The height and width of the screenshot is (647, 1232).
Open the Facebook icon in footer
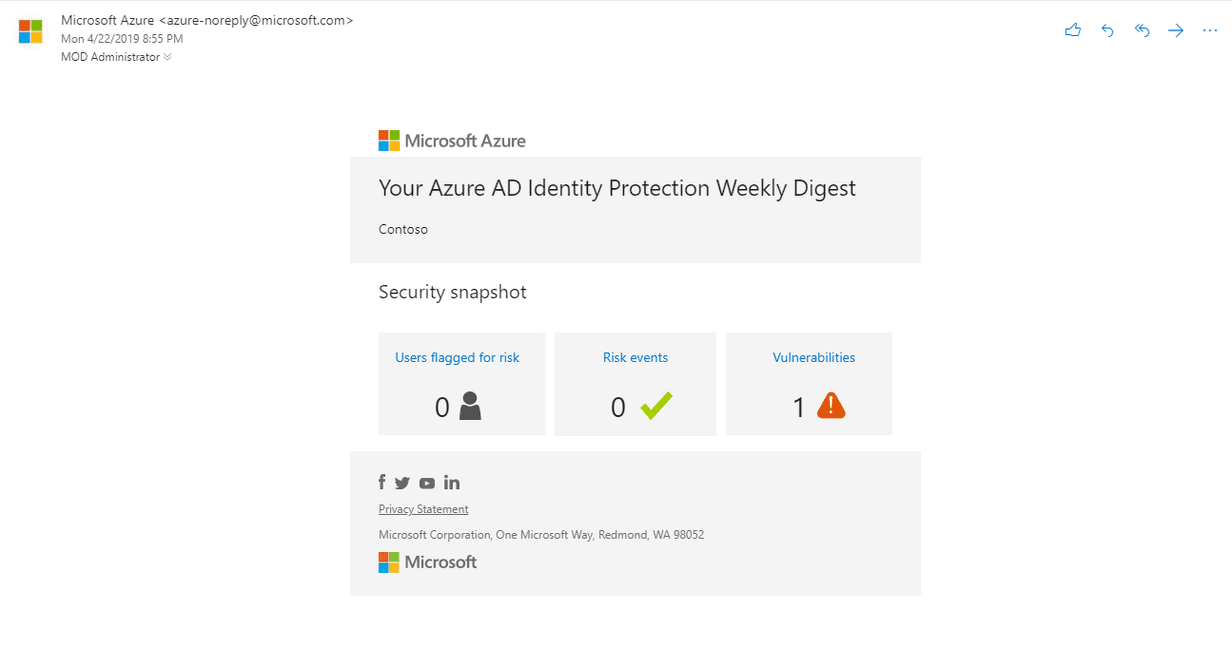pos(382,482)
